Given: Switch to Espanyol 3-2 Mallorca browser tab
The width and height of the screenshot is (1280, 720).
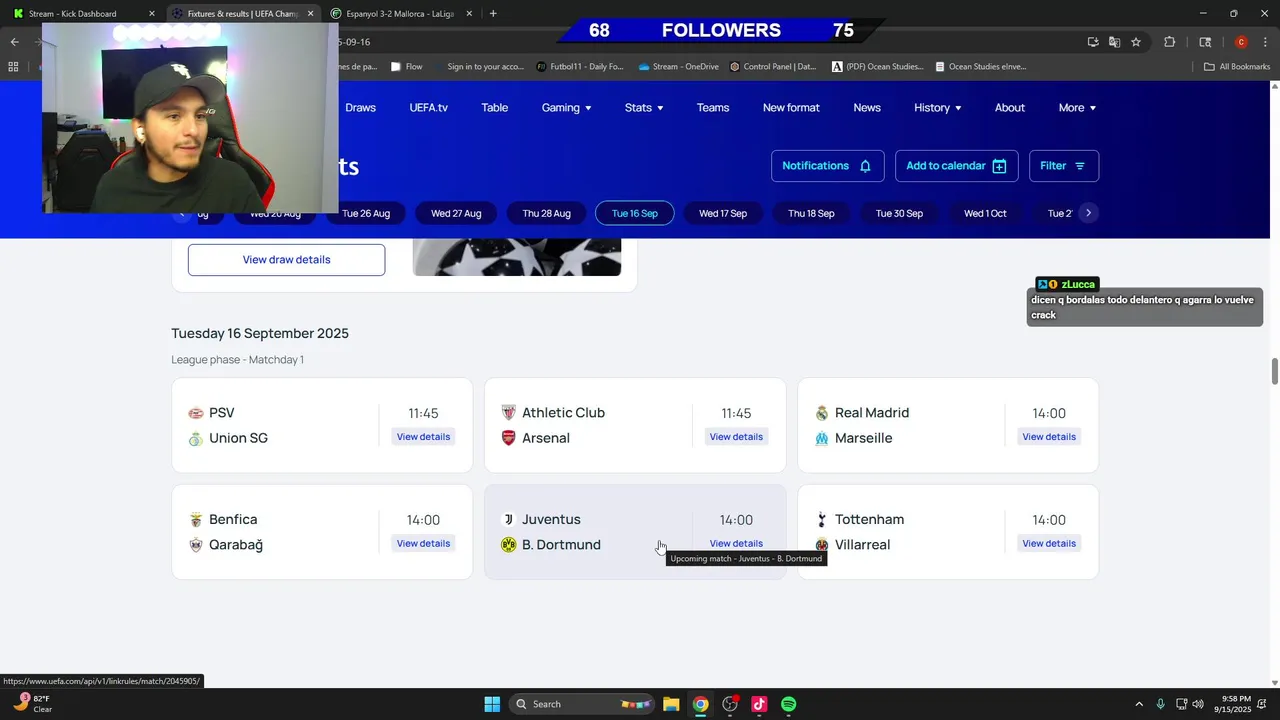Looking at the screenshot, I should (x=400, y=14).
